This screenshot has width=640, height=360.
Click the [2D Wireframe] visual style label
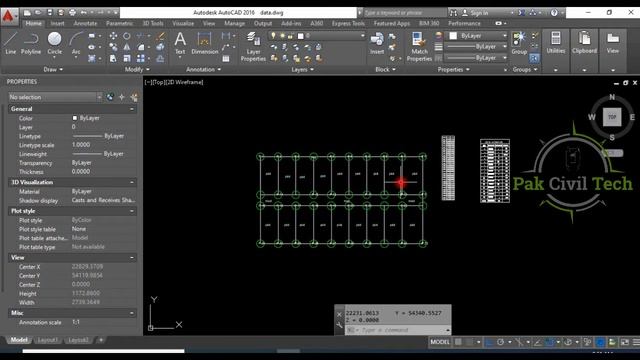point(184,82)
